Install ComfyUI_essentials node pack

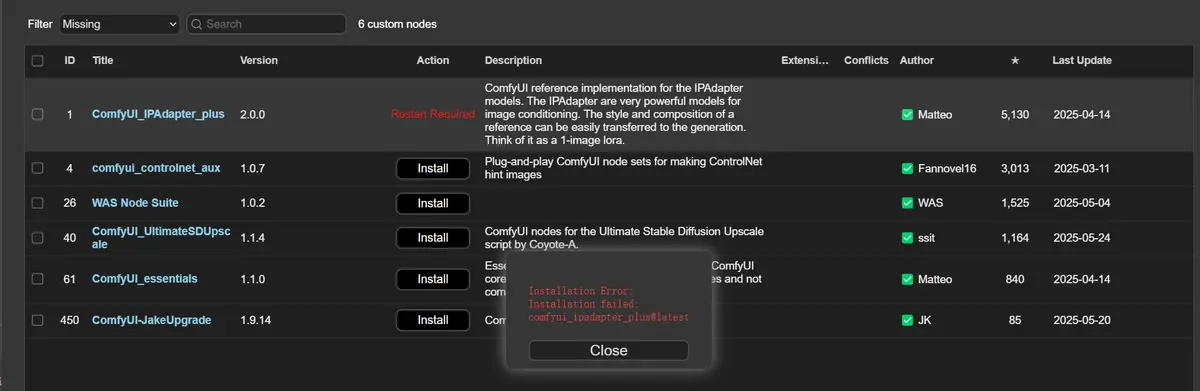[x=433, y=279]
